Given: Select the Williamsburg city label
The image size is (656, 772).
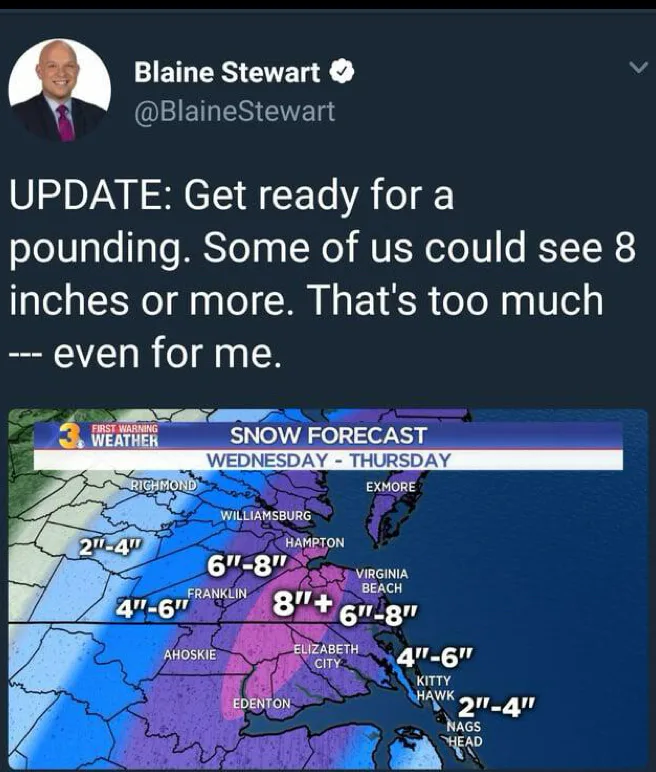Looking at the screenshot, I should [x=265, y=516].
